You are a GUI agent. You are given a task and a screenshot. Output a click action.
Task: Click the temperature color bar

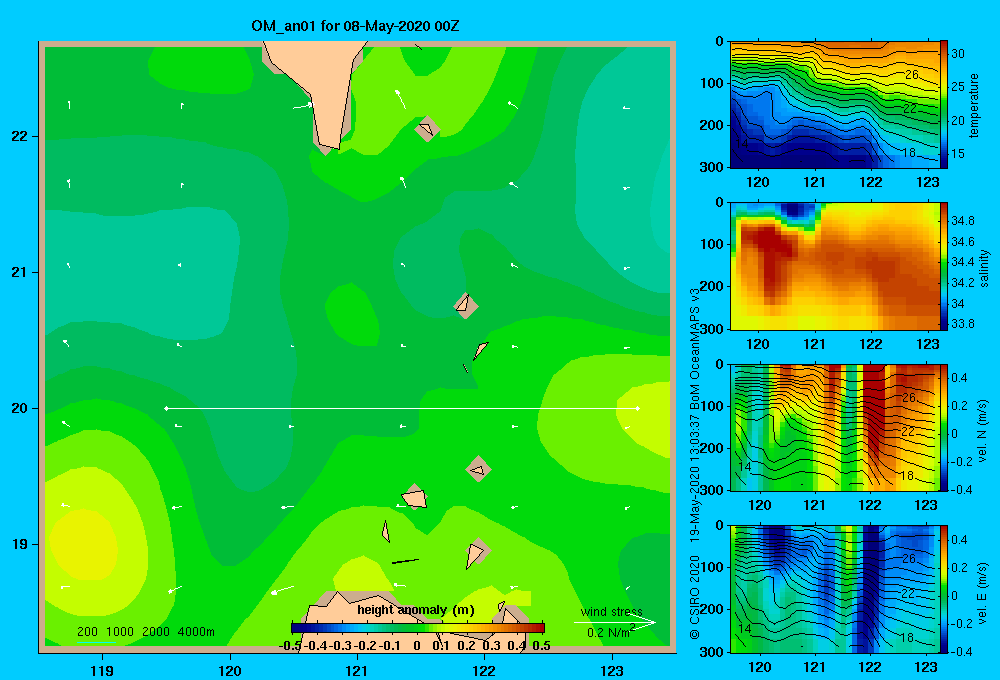[943, 104]
